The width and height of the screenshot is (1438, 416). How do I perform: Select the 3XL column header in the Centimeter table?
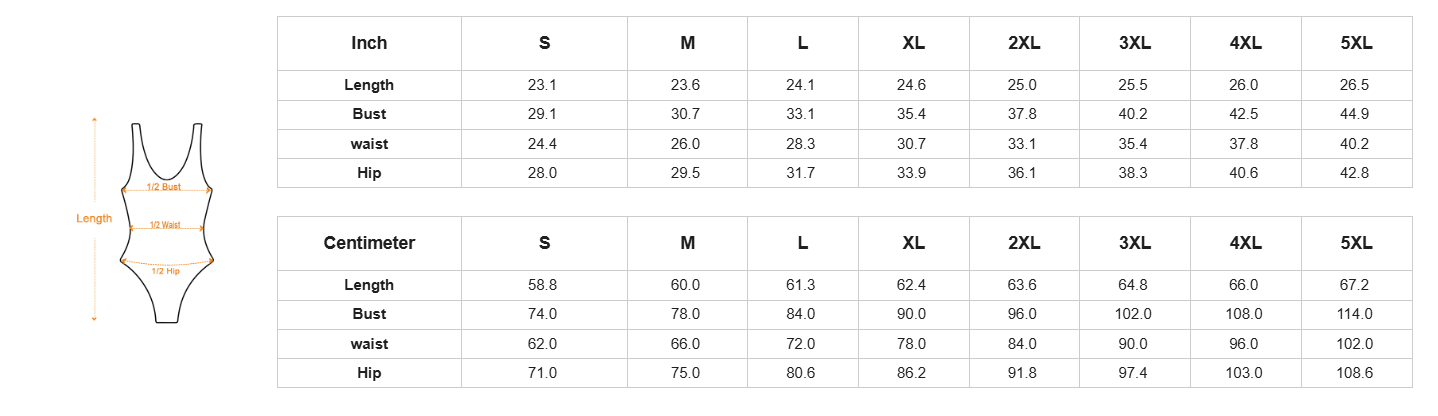(1135, 243)
